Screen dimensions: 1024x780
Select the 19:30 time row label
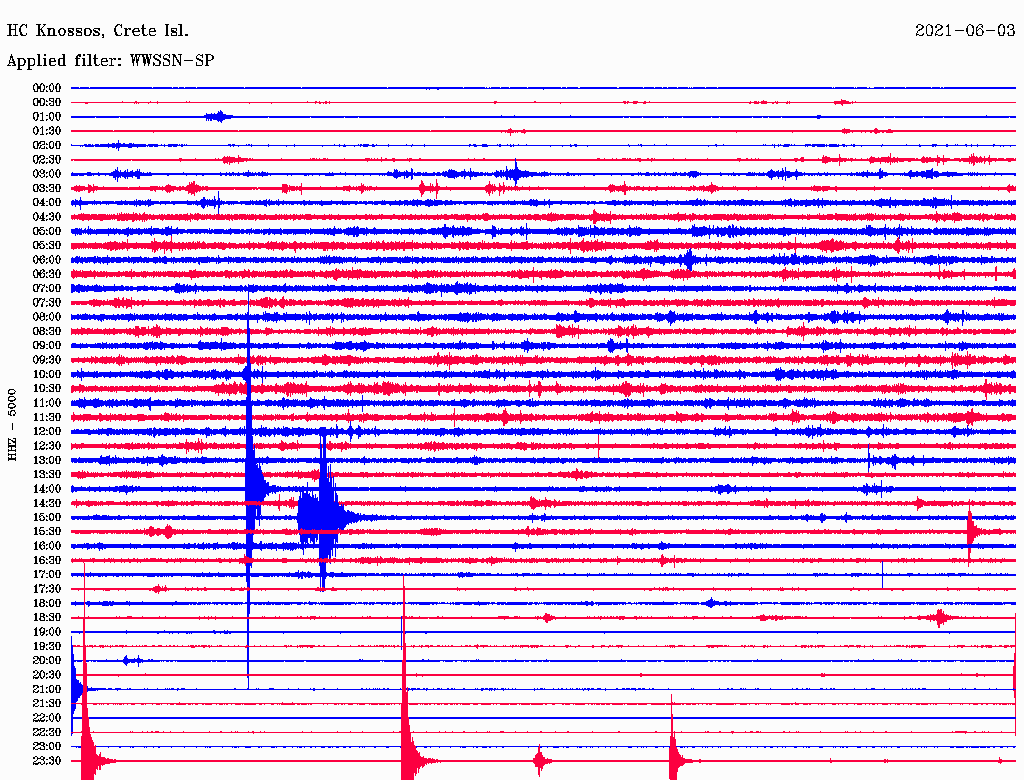(x=47, y=646)
